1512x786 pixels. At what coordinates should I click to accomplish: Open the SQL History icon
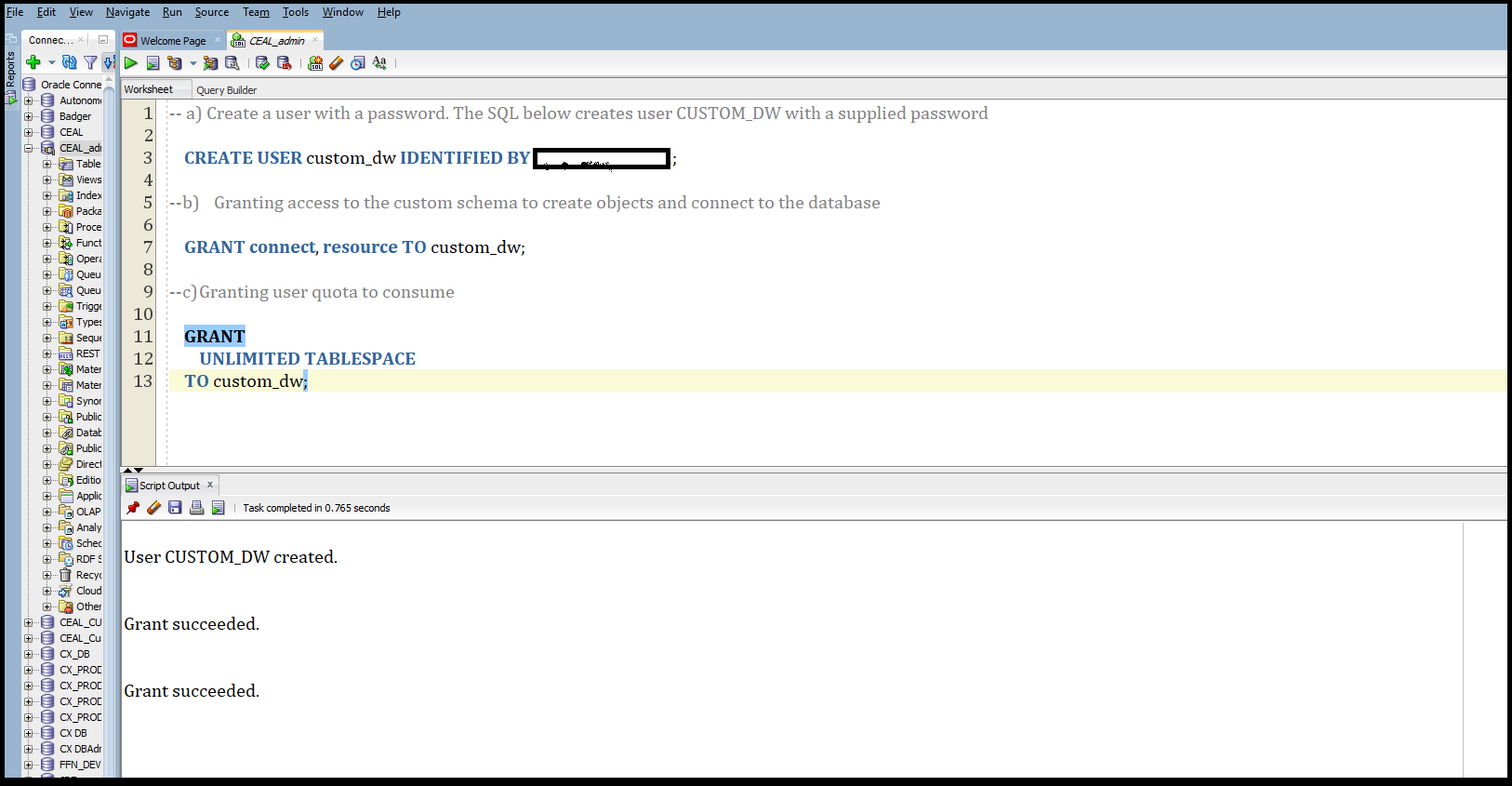click(358, 63)
